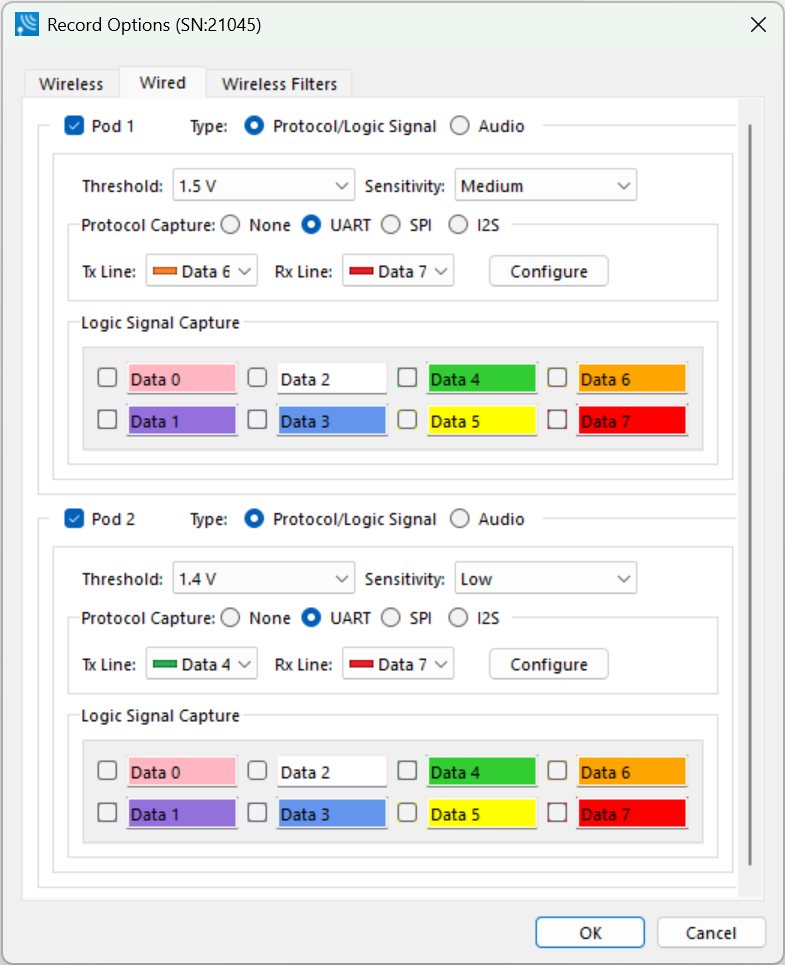785x965 pixels.
Task: Confirm settings with OK button
Action: point(590,933)
